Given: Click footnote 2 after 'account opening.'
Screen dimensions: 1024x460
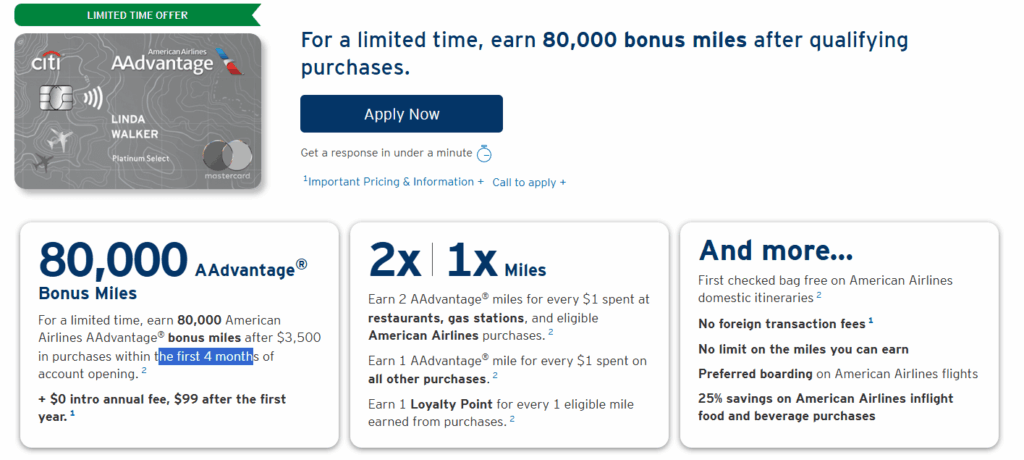Looking at the screenshot, I should [x=144, y=372].
